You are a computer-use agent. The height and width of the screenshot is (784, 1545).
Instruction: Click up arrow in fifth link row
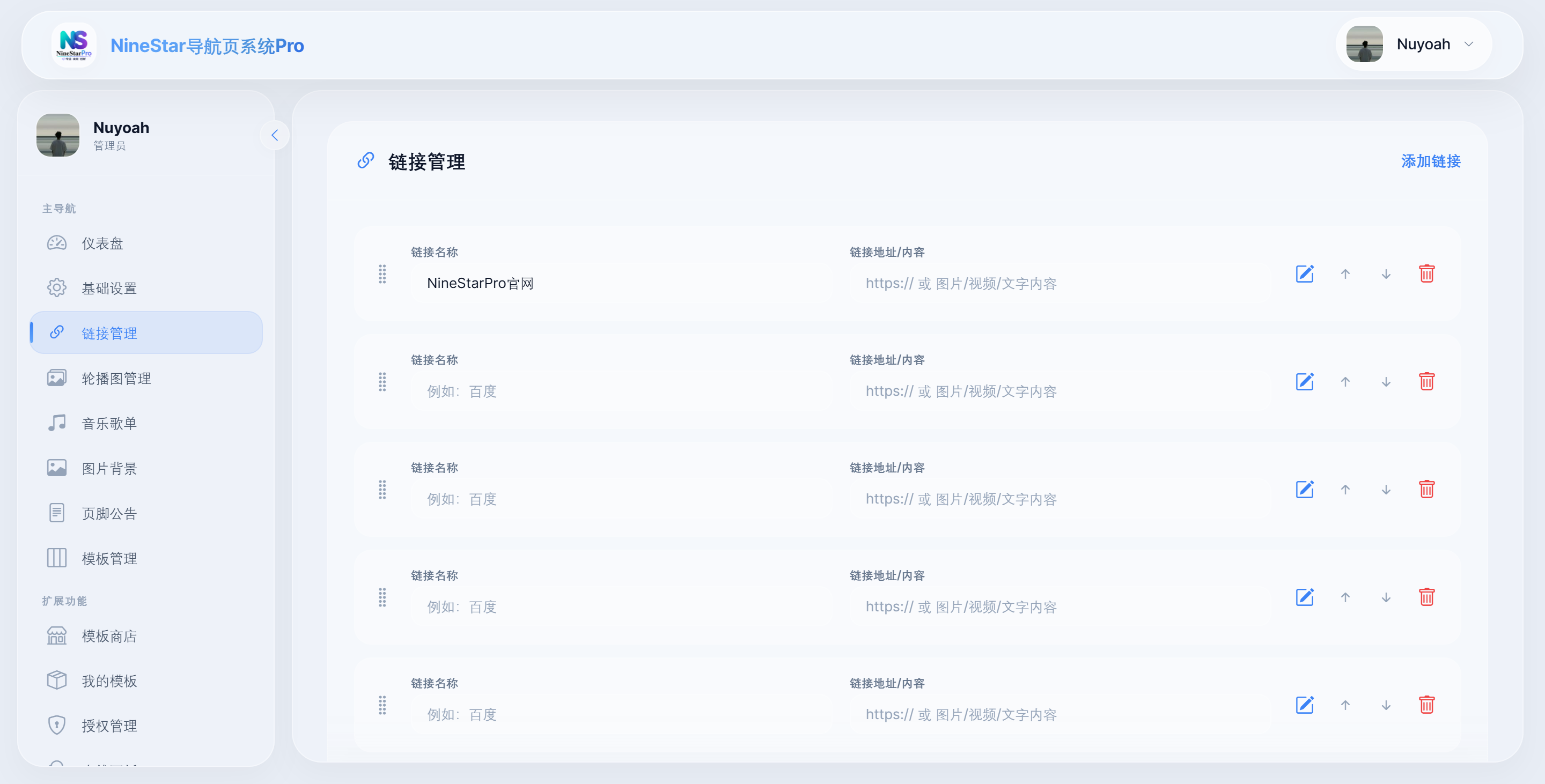(1345, 706)
